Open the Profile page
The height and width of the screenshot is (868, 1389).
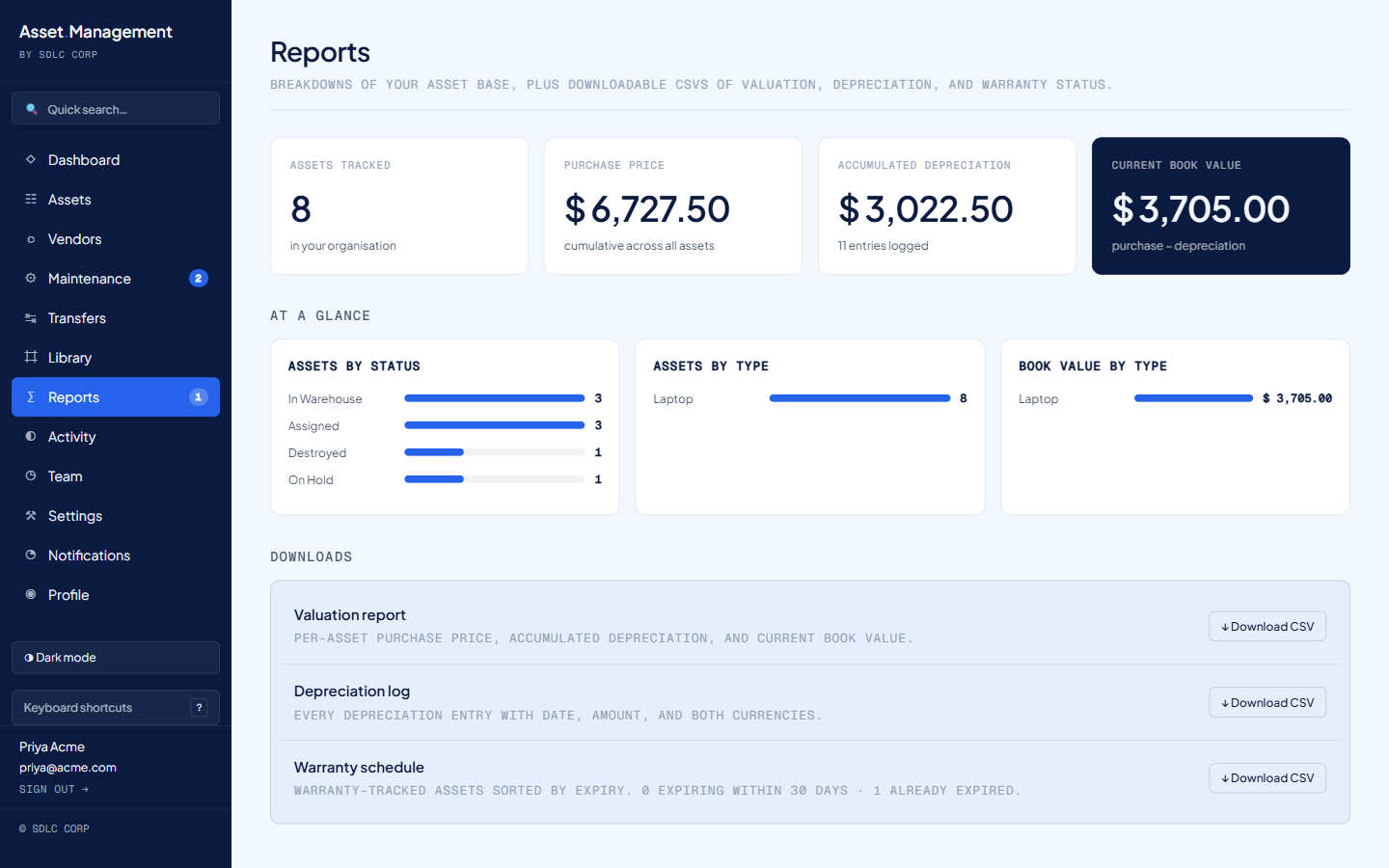[x=116, y=594]
